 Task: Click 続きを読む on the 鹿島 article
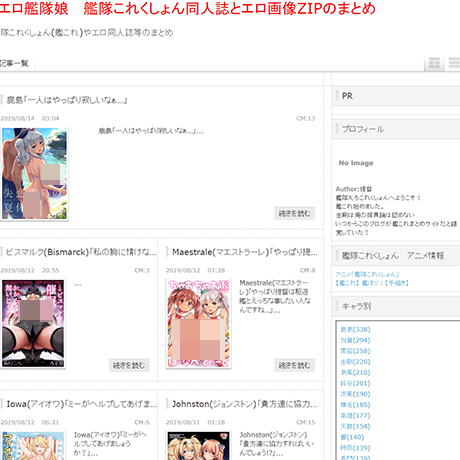(295, 213)
